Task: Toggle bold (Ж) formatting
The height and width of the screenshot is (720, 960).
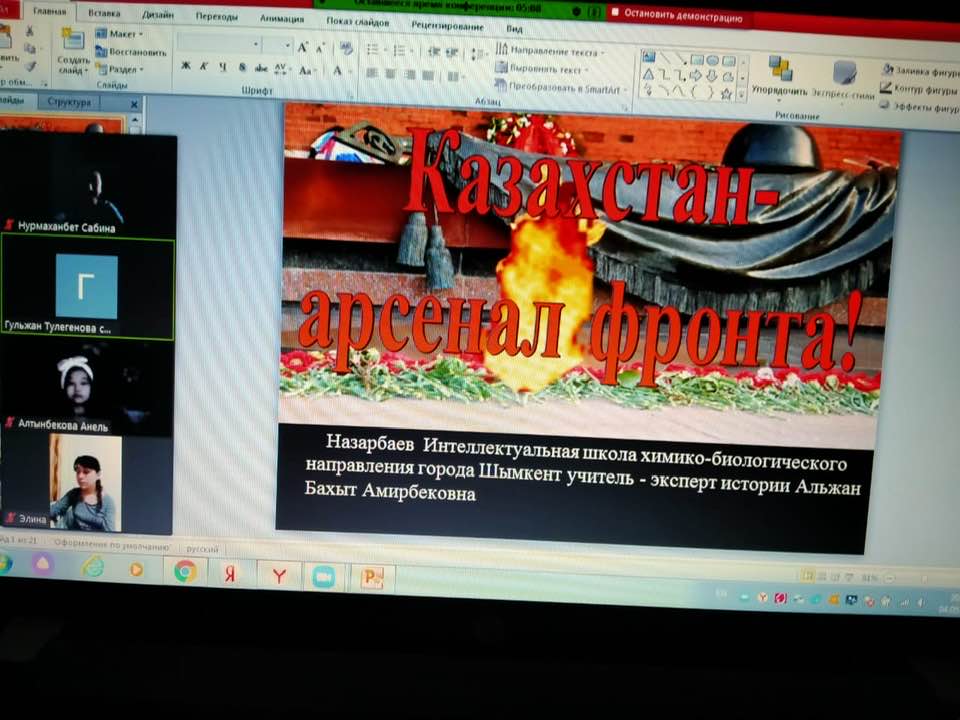Action: pyautogui.click(x=186, y=66)
